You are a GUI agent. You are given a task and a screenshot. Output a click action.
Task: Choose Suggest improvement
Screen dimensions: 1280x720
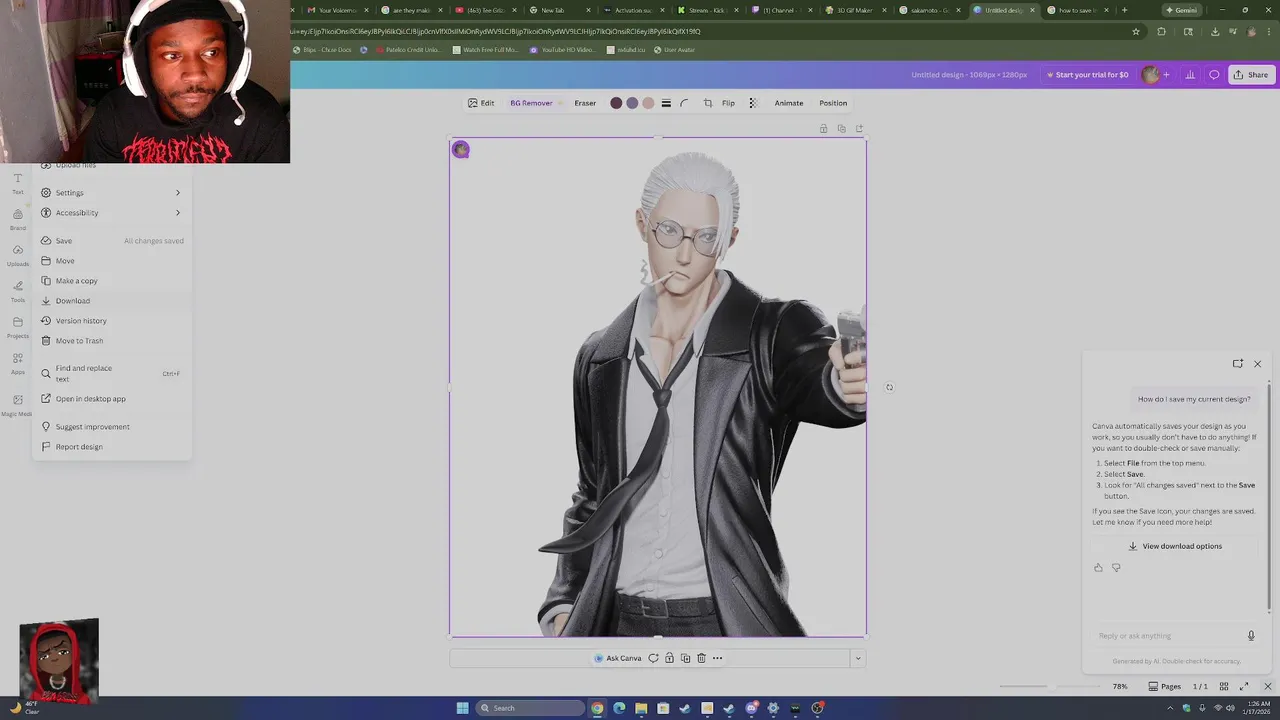click(x=111, y=427)
